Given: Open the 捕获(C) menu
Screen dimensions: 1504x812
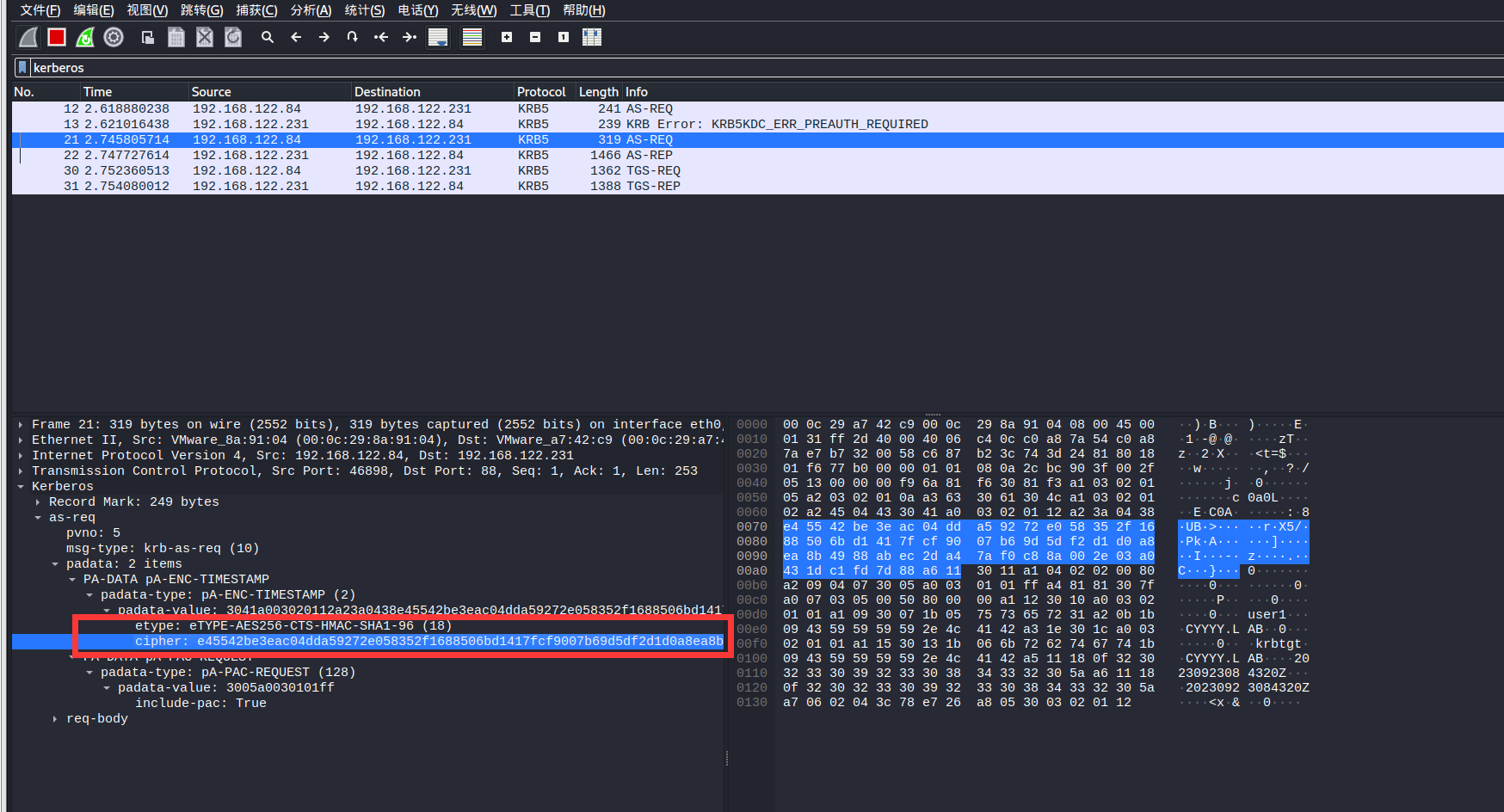Looking at the screenshot, I should 256,10.
